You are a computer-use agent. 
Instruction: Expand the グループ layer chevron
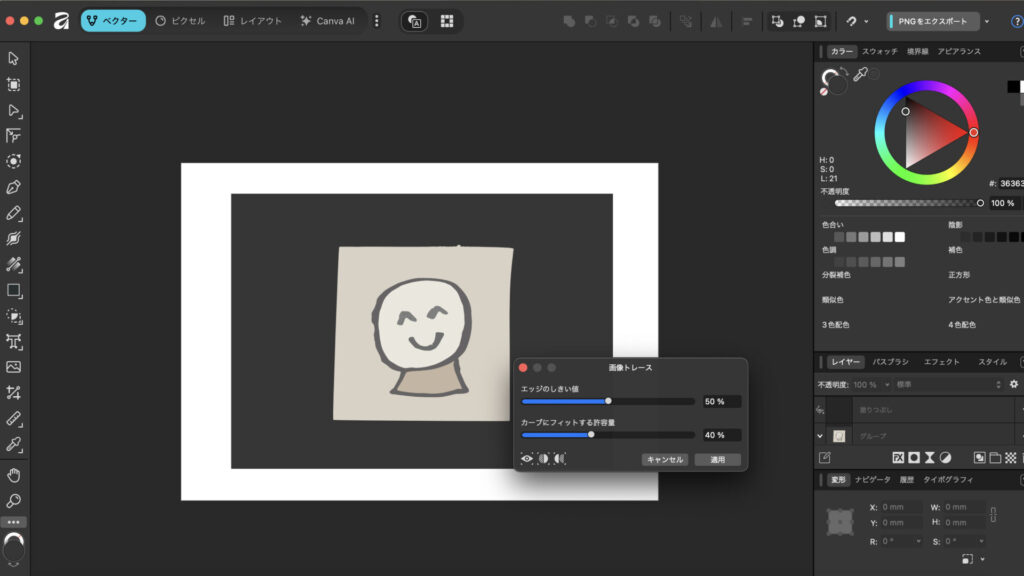[820, 436]
